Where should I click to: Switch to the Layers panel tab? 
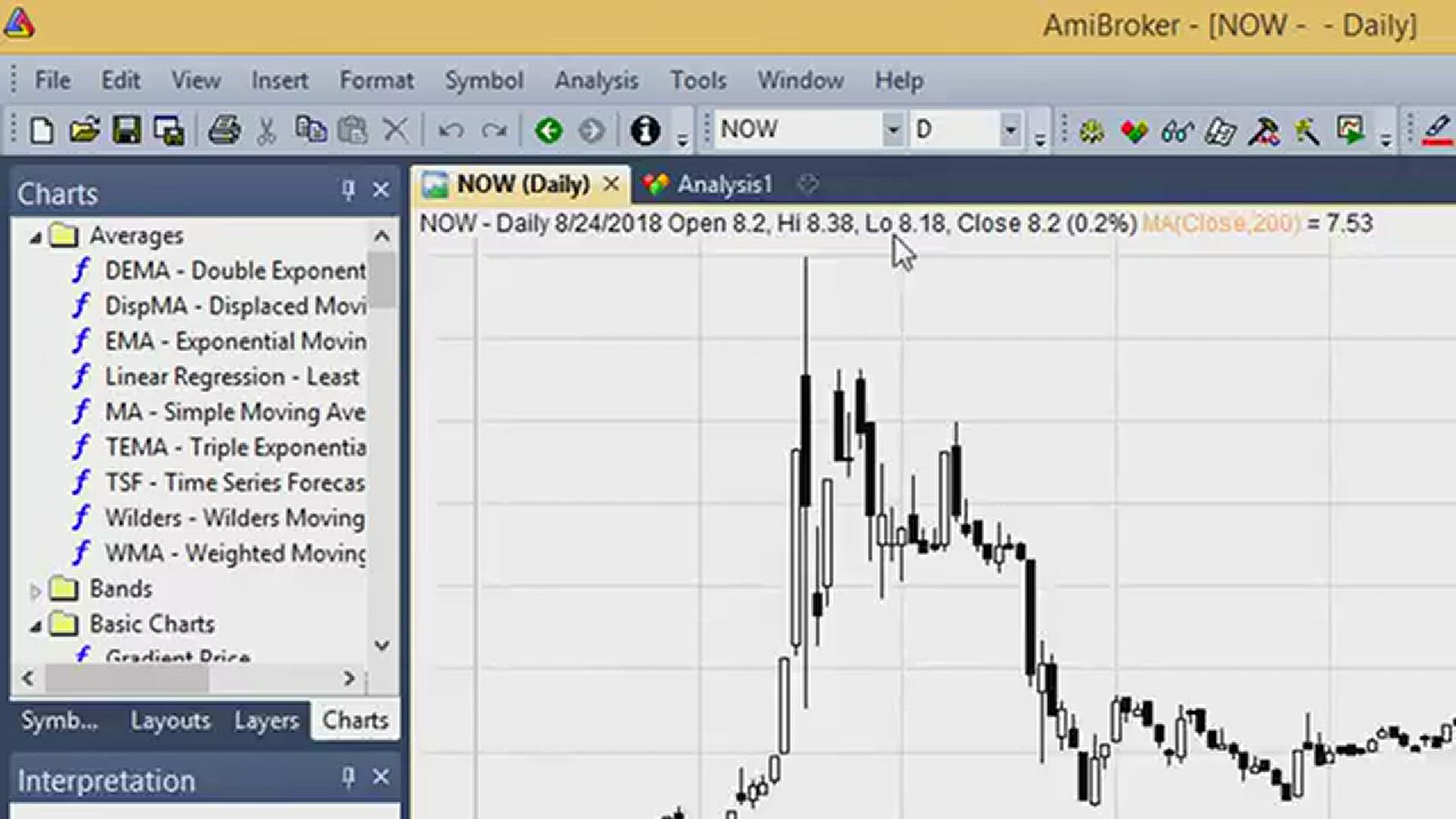[266, 720]
